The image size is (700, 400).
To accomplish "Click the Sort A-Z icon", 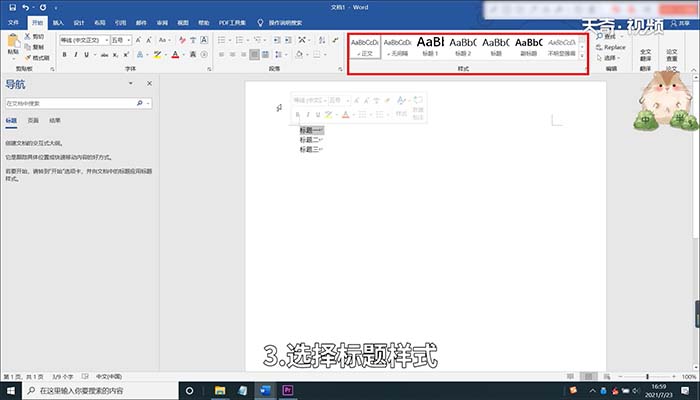I will point(322,40).
